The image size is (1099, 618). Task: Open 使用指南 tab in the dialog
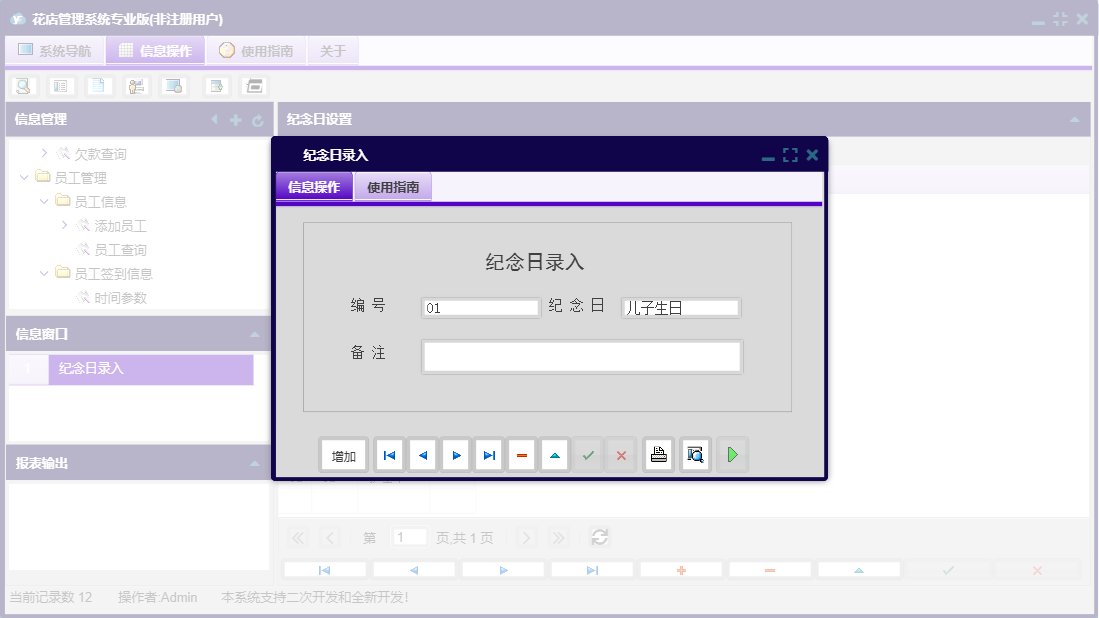point(392,187)
